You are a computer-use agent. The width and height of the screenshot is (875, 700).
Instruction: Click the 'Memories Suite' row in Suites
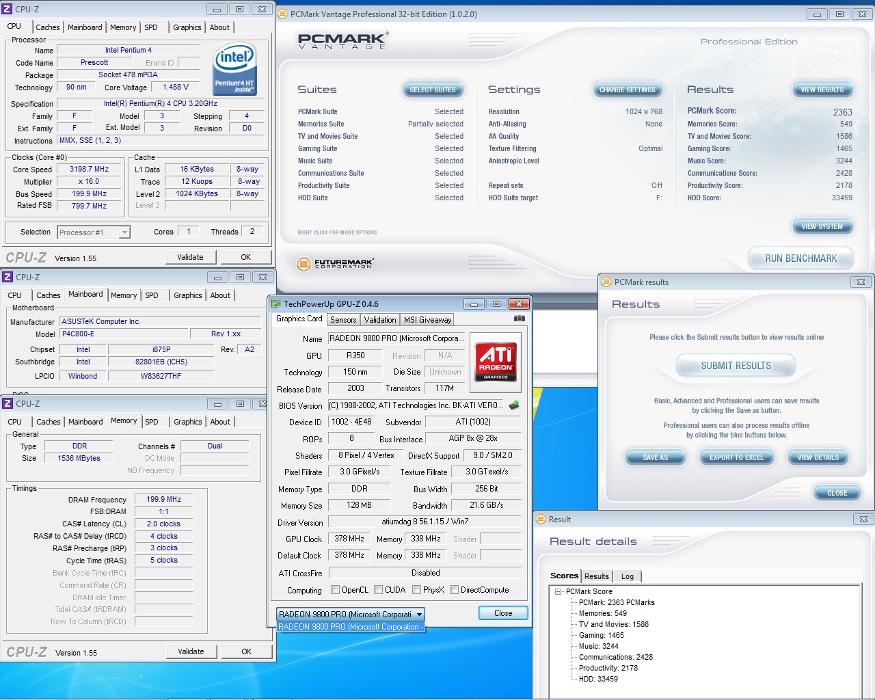tap(381, 124)
